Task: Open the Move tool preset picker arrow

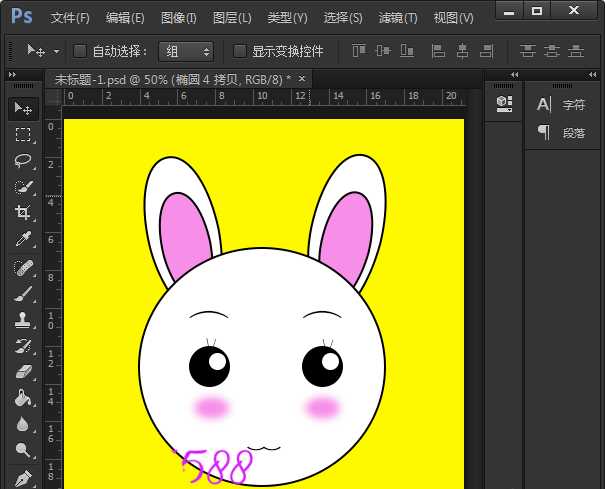Action: (56, 51)
